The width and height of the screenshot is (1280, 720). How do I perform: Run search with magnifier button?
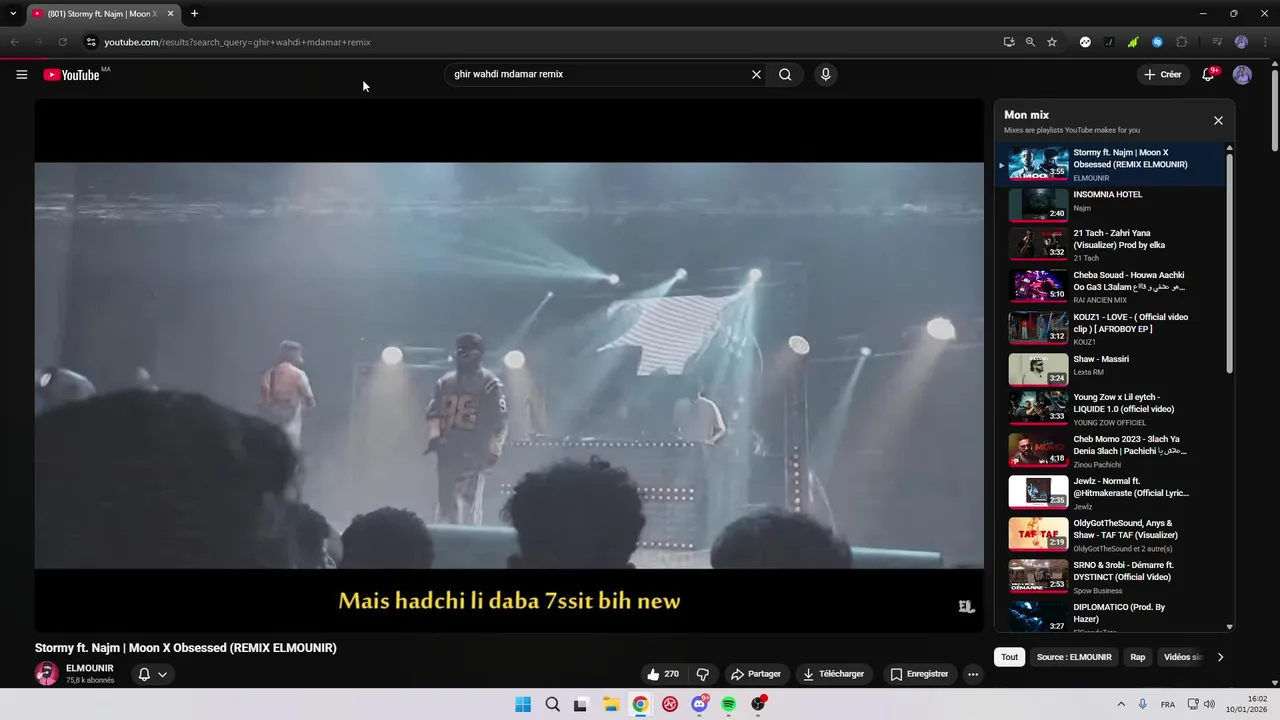point(785,74)
